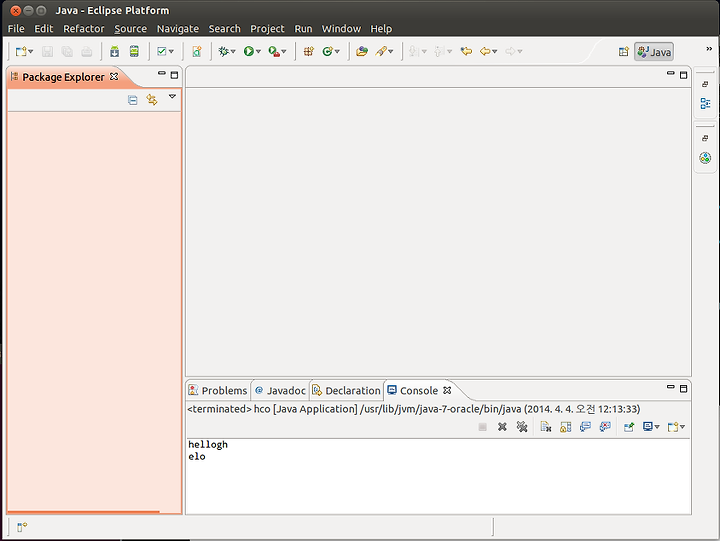Click the Display Selected Console monitor icon

tap(648, 427)
